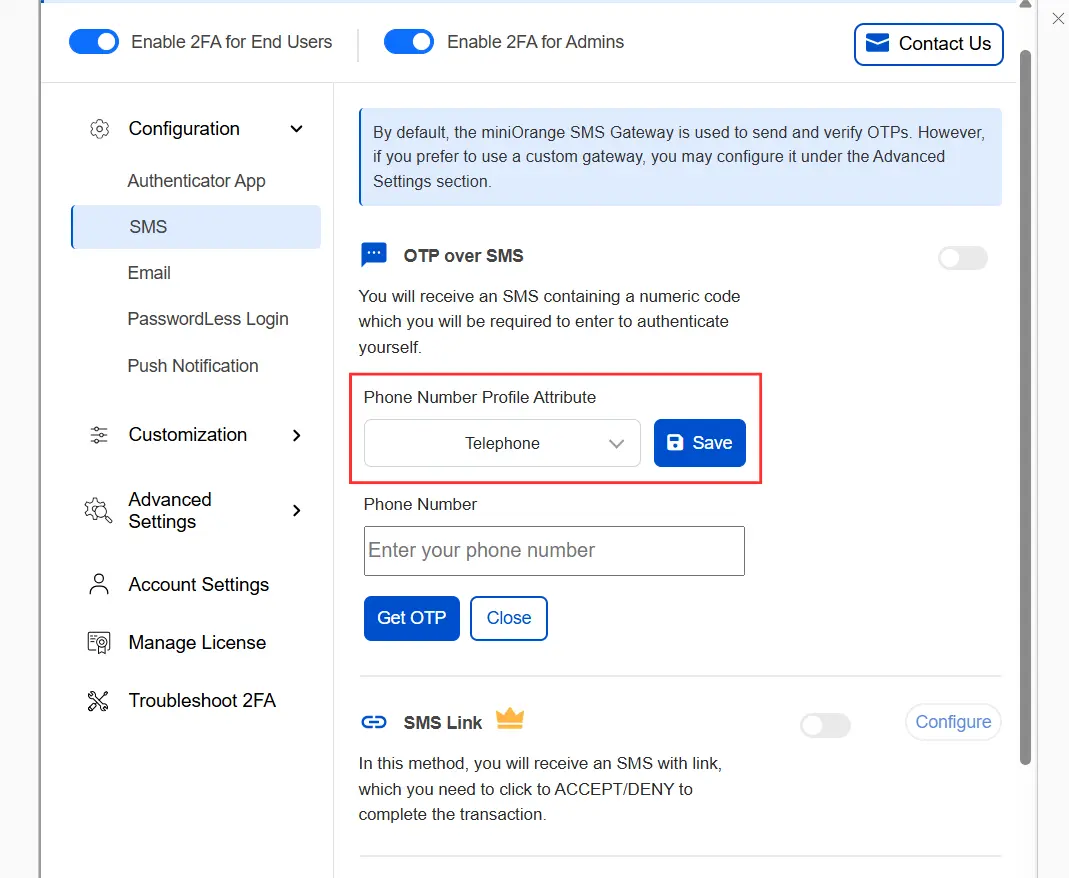This screenshot has height=878, width=1069.
Task: Close the dialog with the X icon
Action: click(1058, 19)
